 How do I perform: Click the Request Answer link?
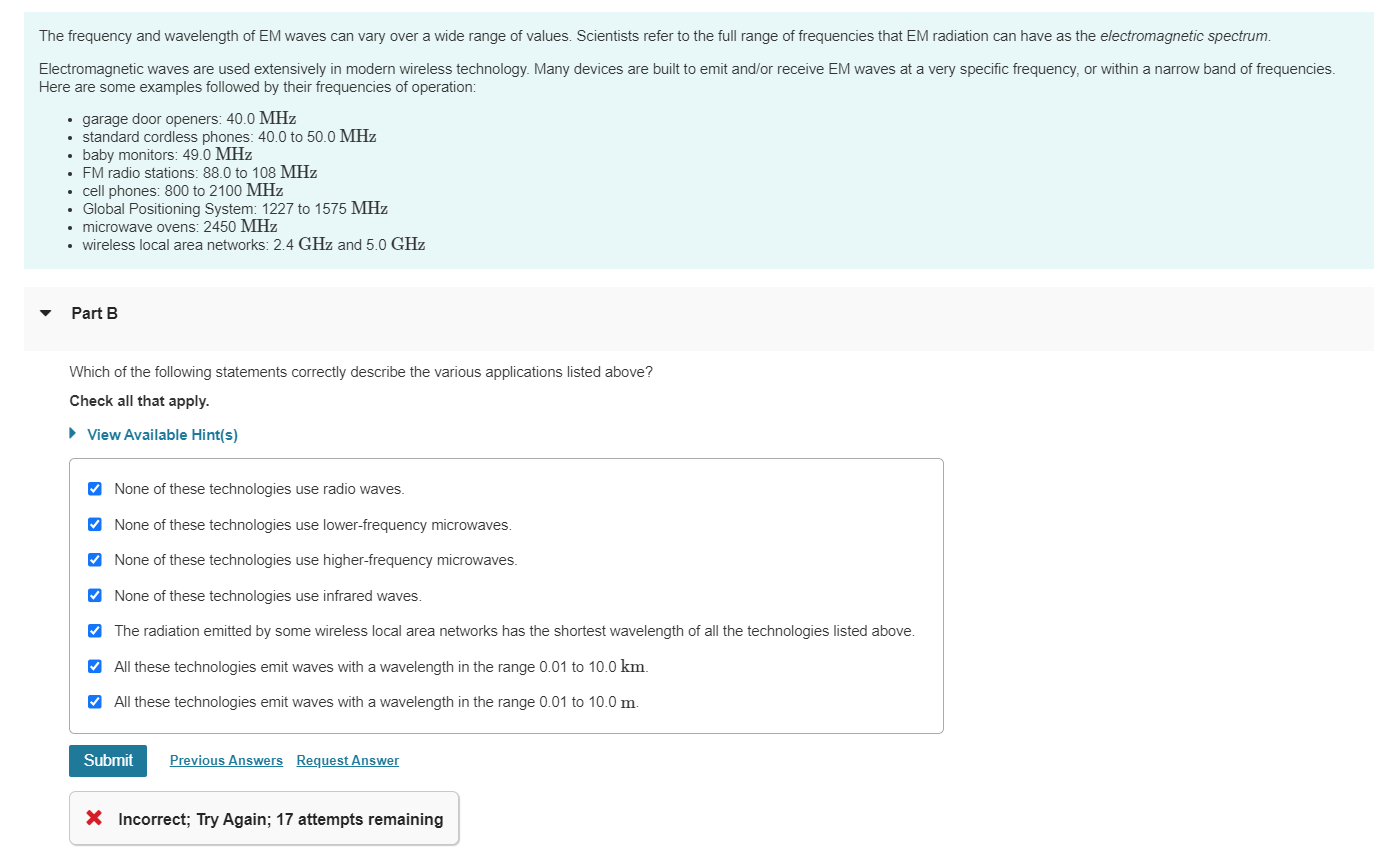(347, 761)
